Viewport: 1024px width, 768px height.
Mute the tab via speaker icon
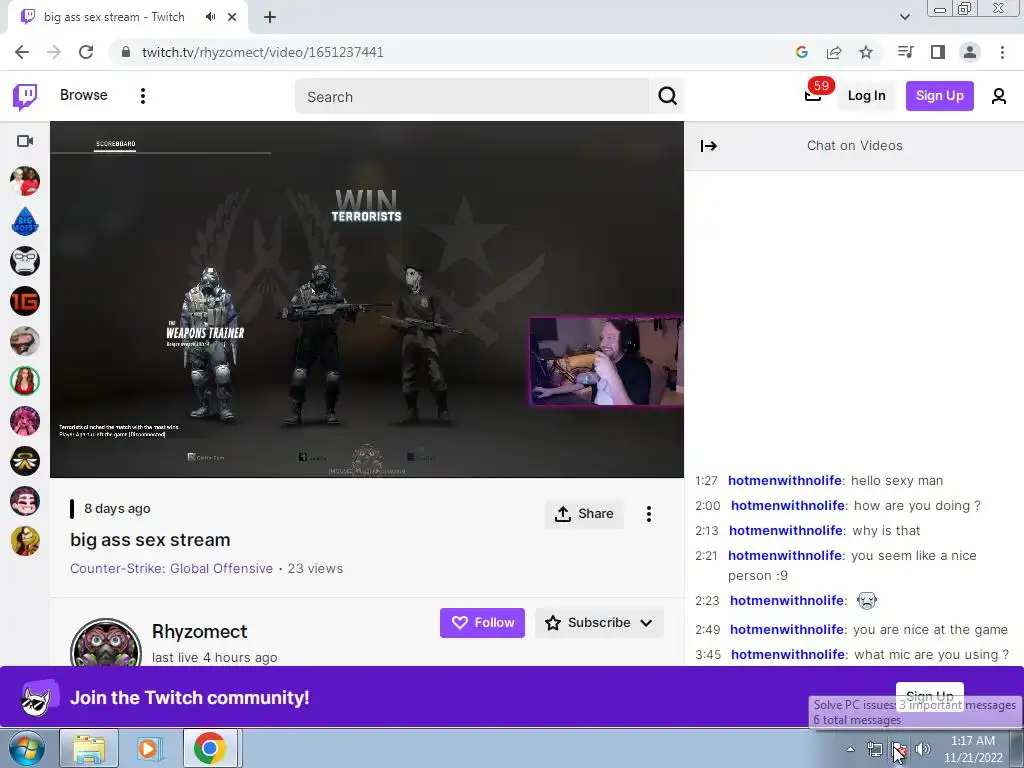tap(210, 17)
